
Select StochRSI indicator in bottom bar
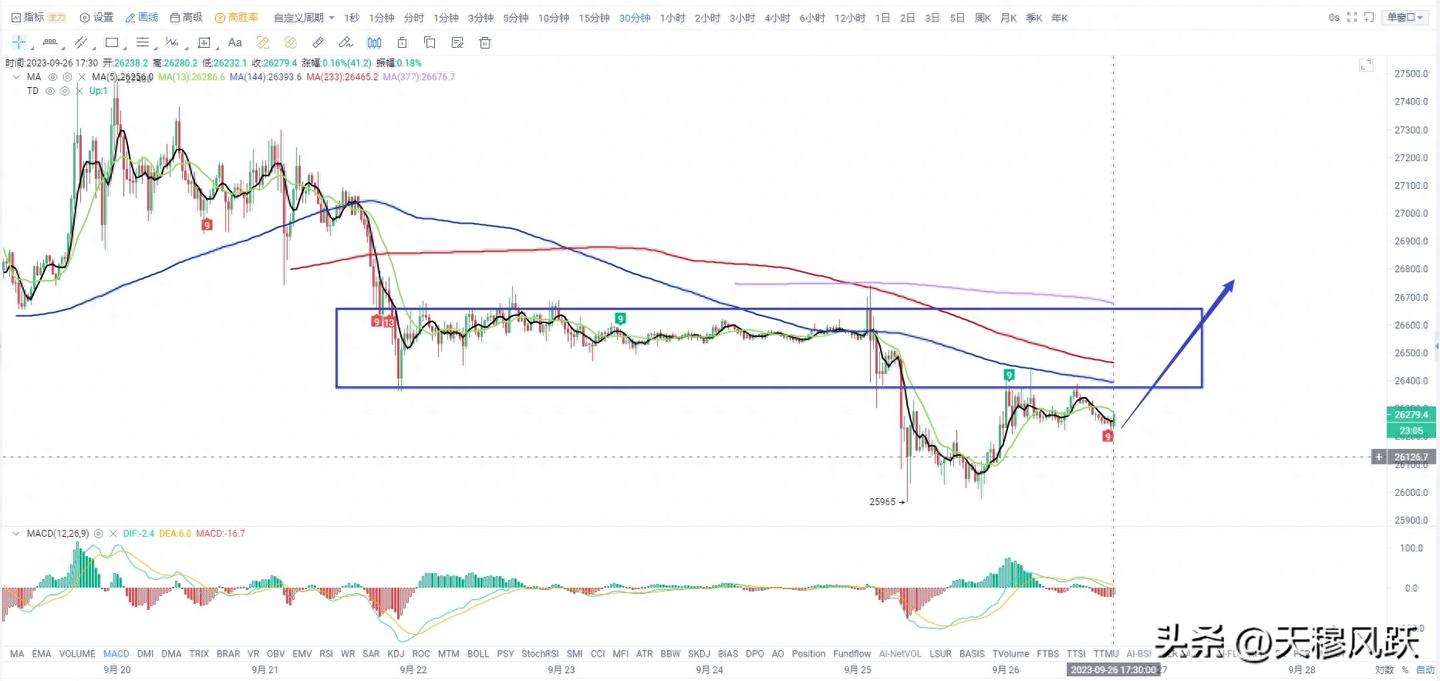point(540,654)
